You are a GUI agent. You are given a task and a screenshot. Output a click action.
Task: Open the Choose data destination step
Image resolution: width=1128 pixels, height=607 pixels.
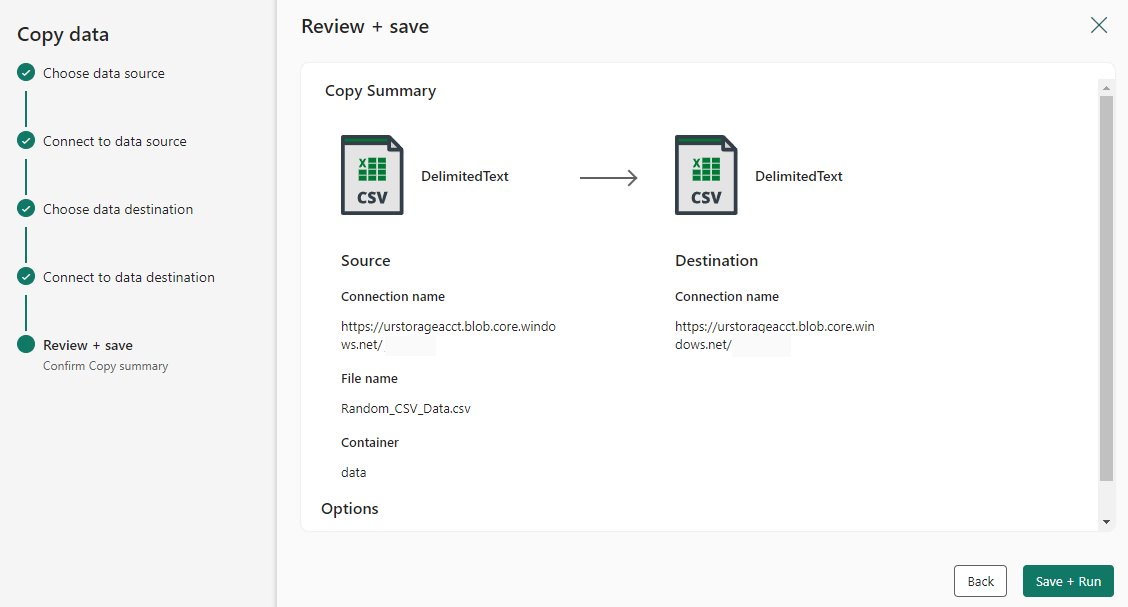click(118, 209)
